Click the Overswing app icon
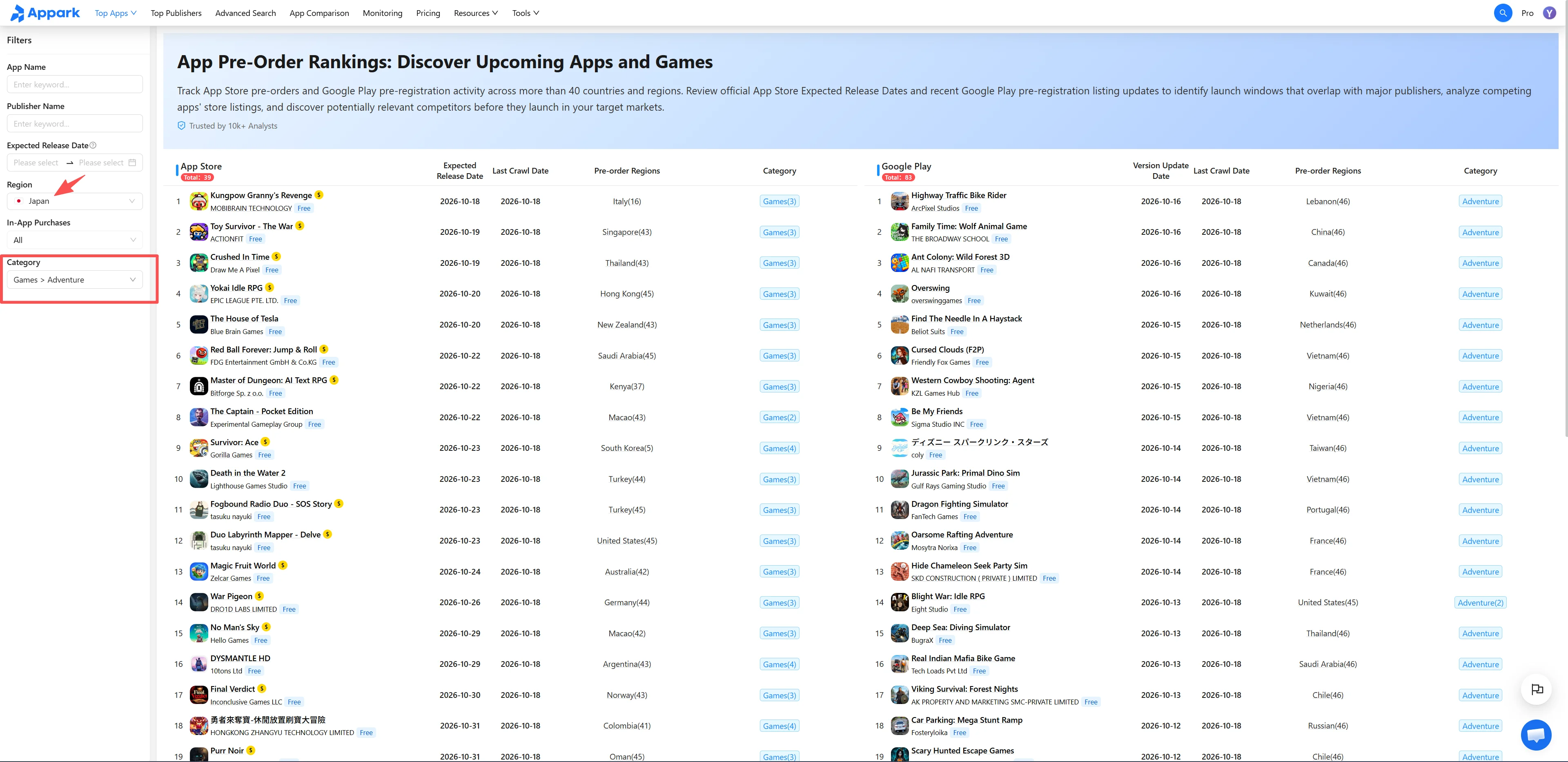The image size is (1568, 762). [x=900, y=294]
